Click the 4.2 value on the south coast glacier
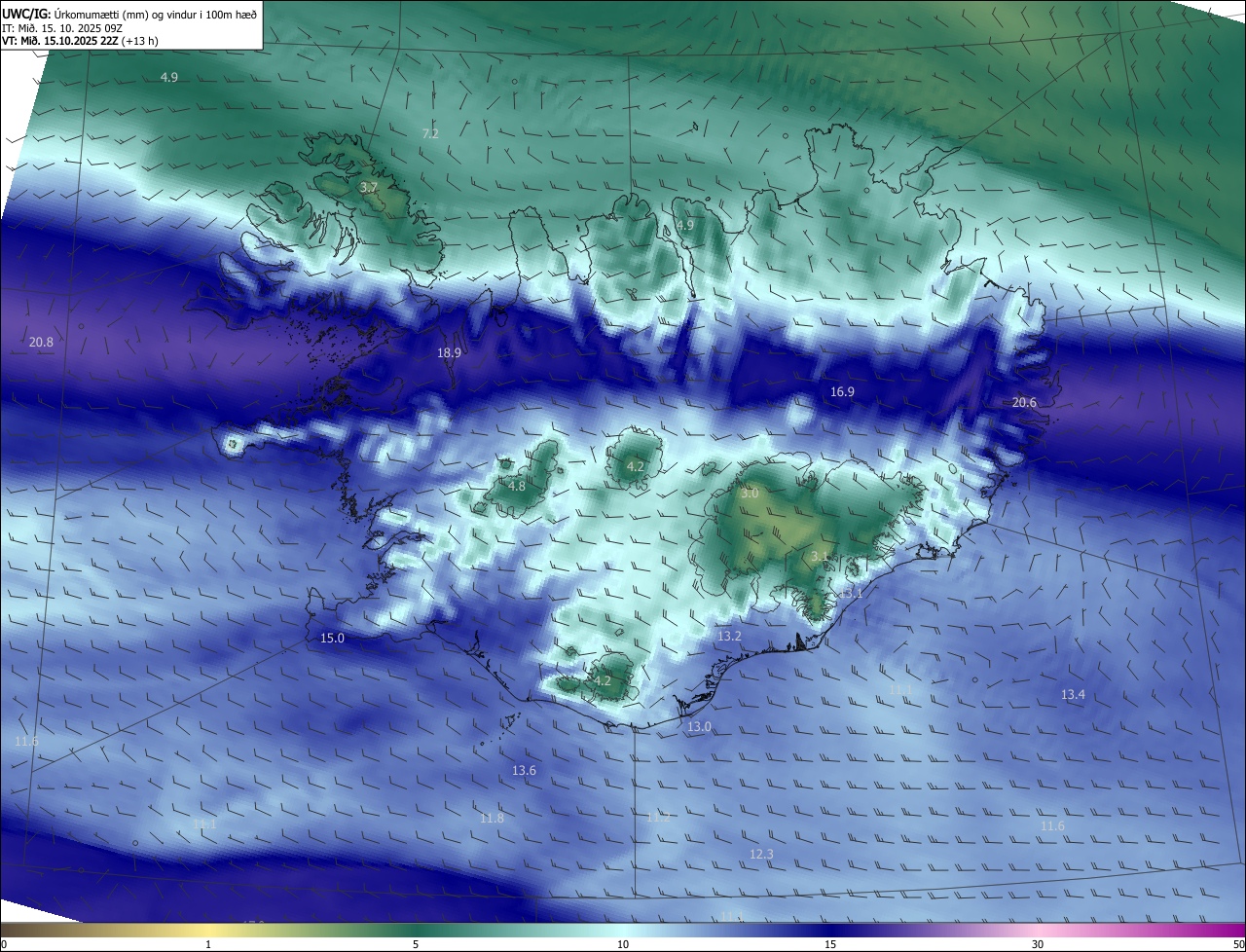This screenshot has width=1246, height=952. [x=603, y=680]
